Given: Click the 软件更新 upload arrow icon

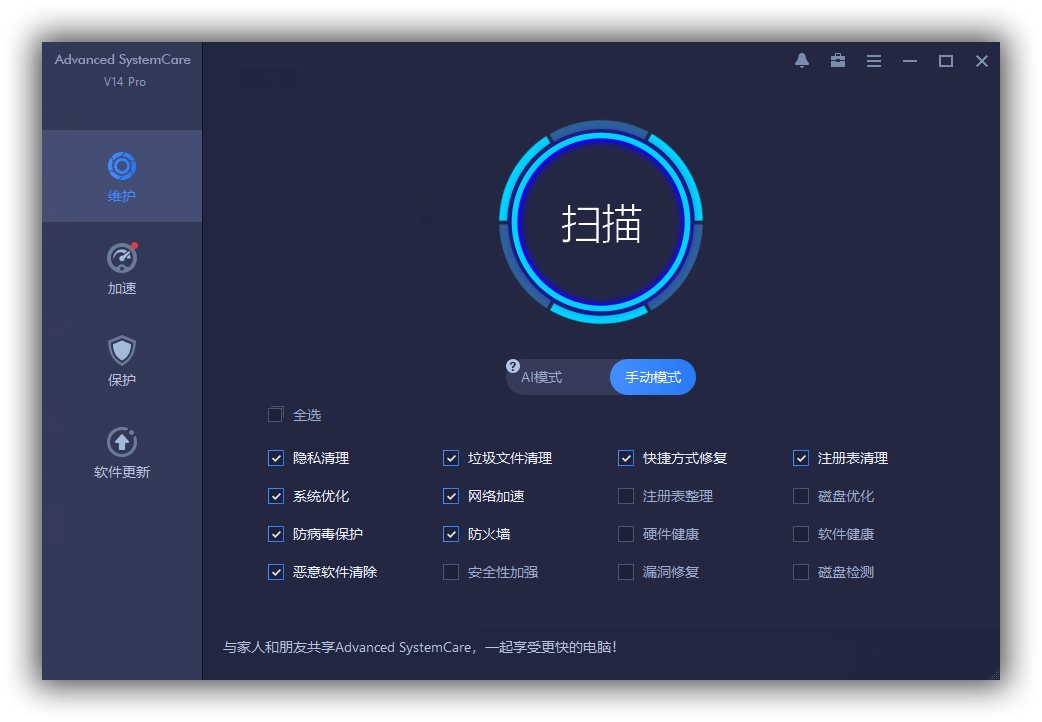Looking at the screenshot, I should pos(122,442).
